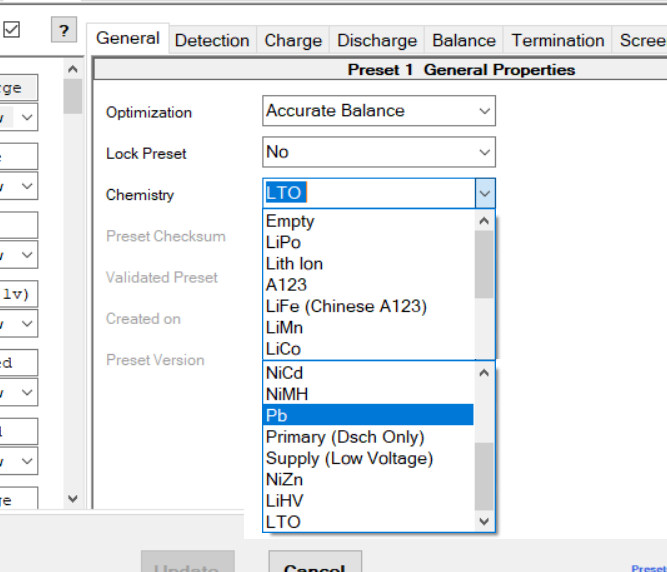Viewport: 667px width, 572px height.
Task: Open the Termination tab
Action: [x=558, y=40]
